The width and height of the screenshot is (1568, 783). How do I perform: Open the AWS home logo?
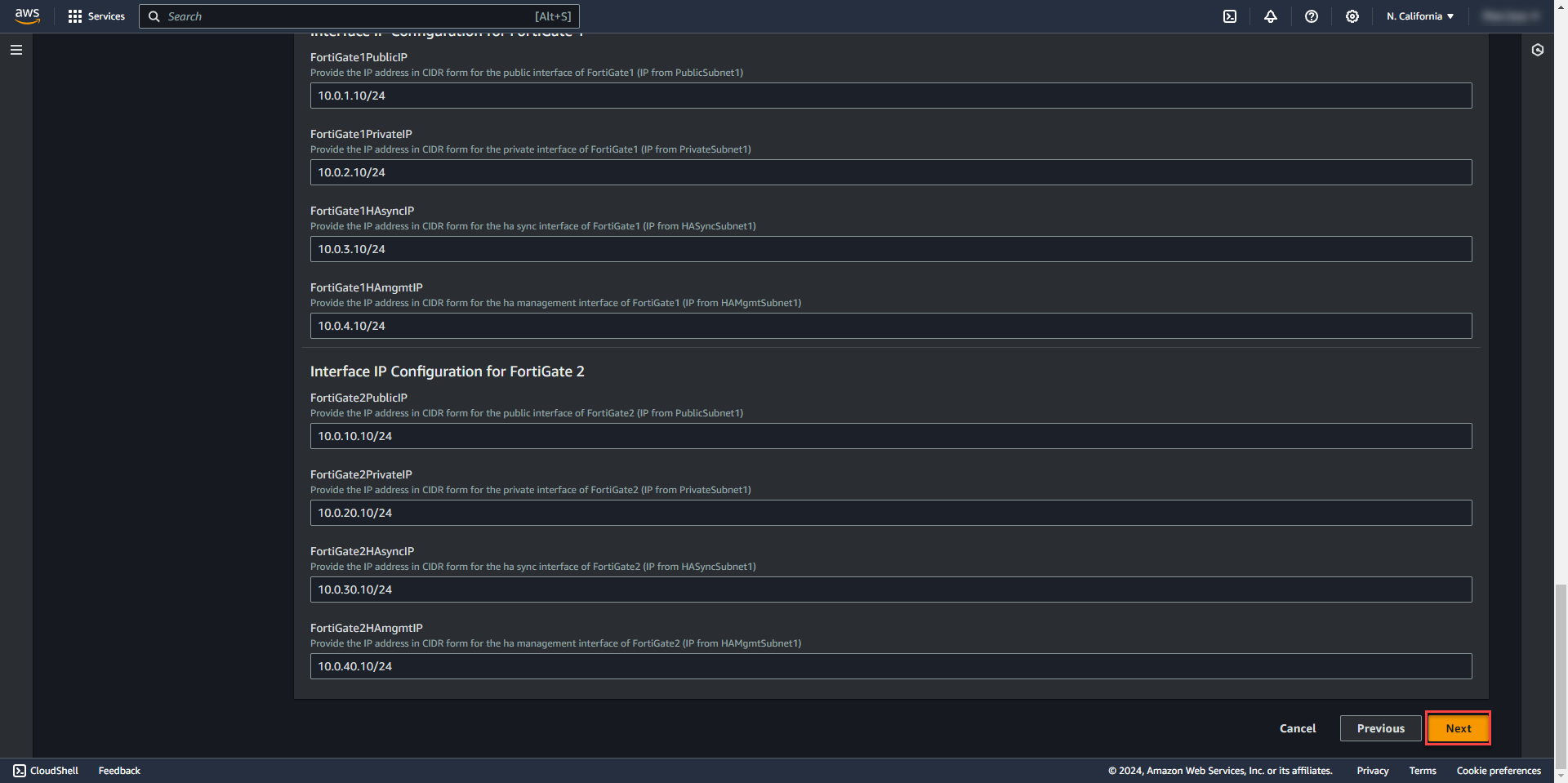click(27, 16)
